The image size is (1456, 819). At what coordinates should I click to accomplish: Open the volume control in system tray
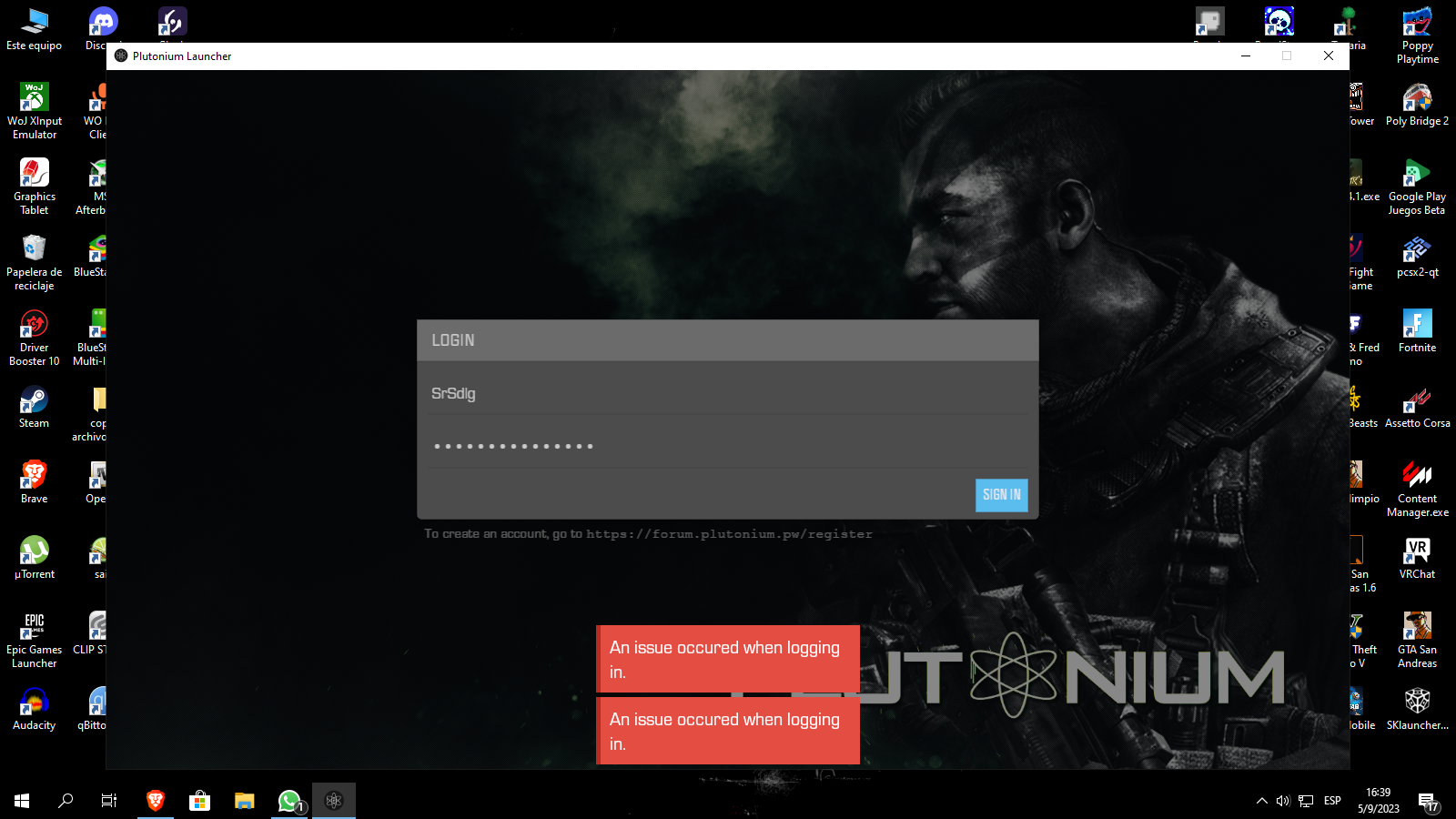(1283, 801)
